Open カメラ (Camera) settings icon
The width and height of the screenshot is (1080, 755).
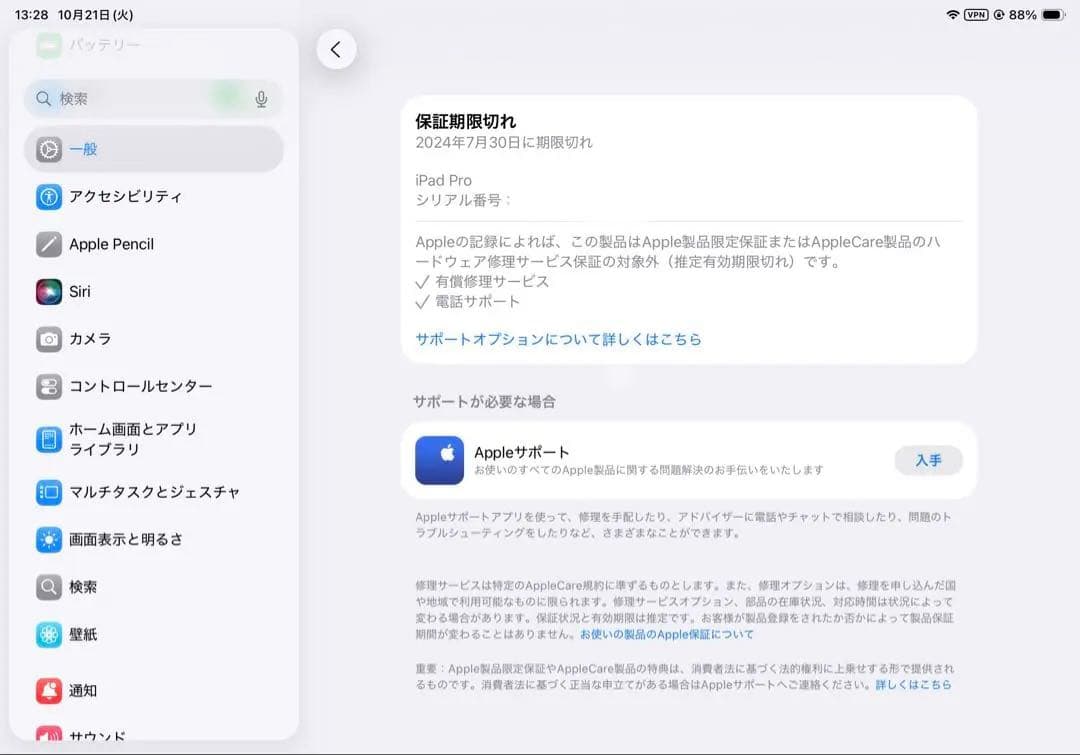click(x=49, y=339)
